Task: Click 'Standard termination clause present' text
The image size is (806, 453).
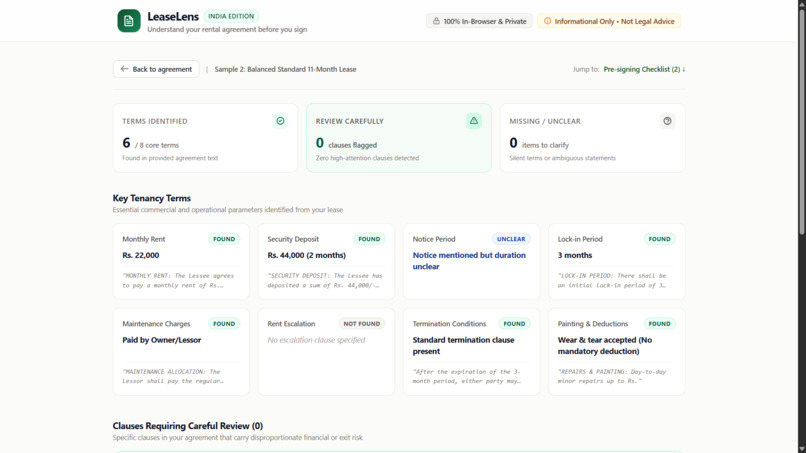Action: [464, 346]
